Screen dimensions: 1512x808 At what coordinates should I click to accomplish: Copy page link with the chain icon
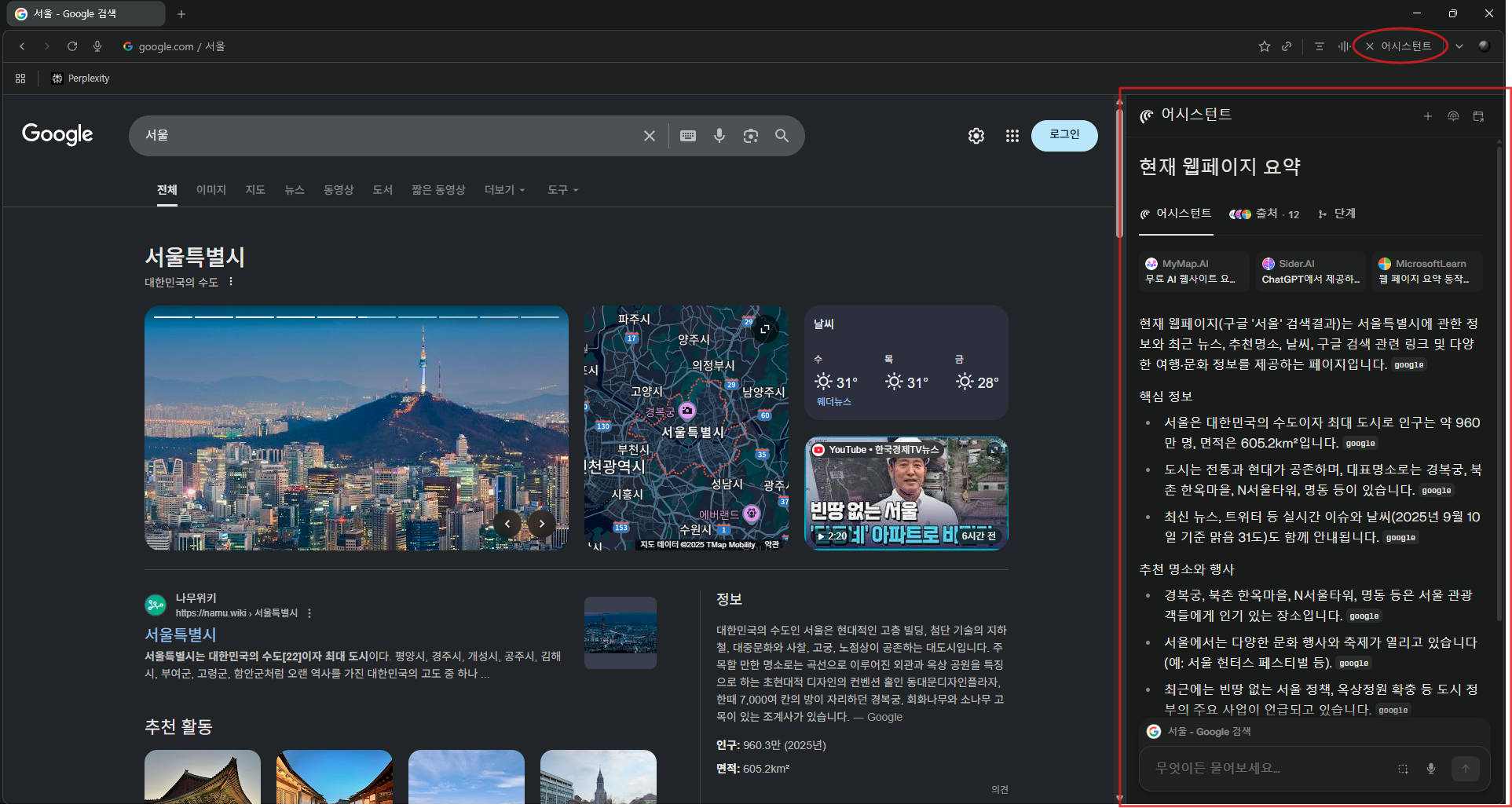(1287, 46)
